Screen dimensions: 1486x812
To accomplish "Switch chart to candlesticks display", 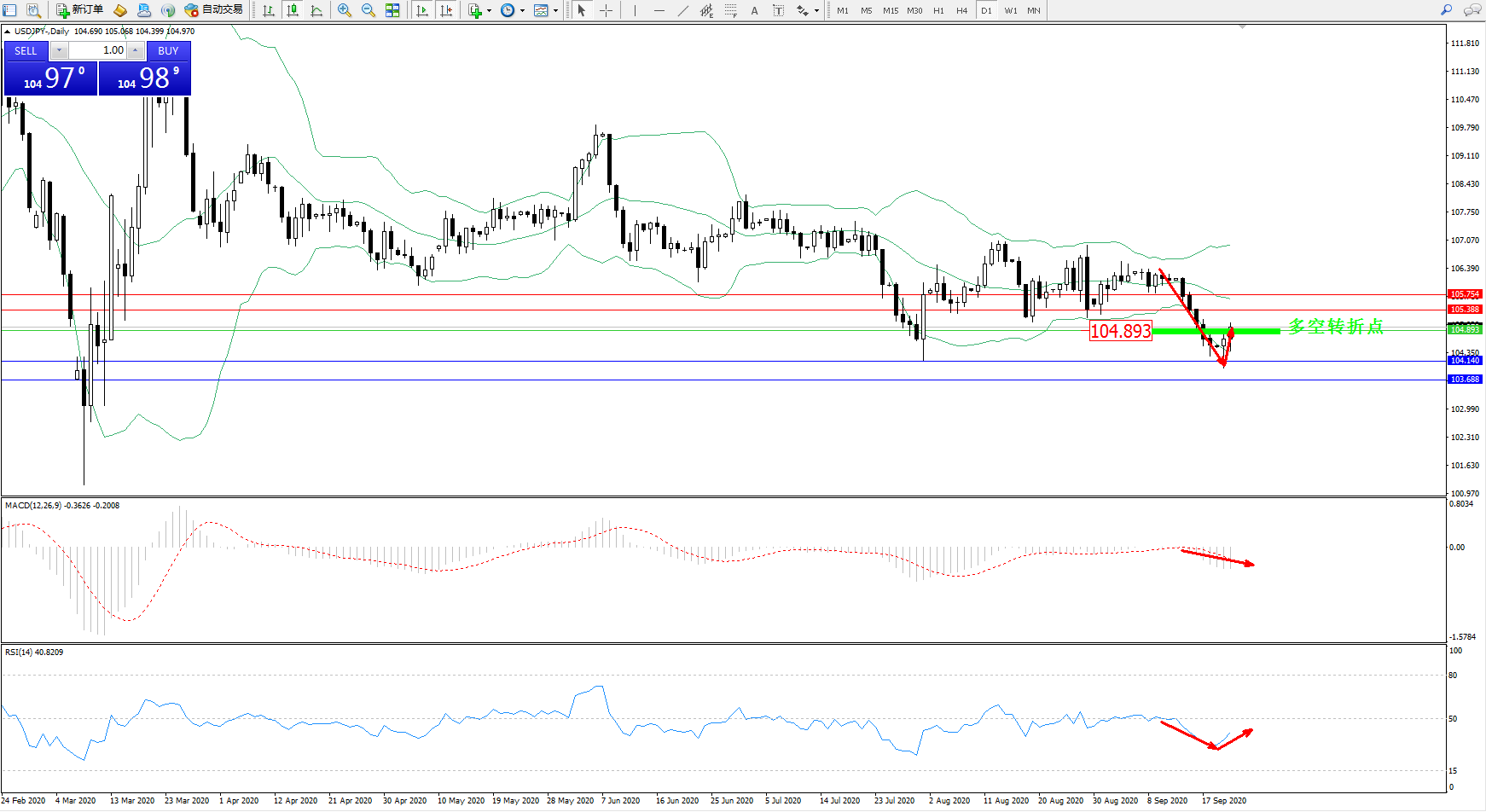I will point(293,10).
